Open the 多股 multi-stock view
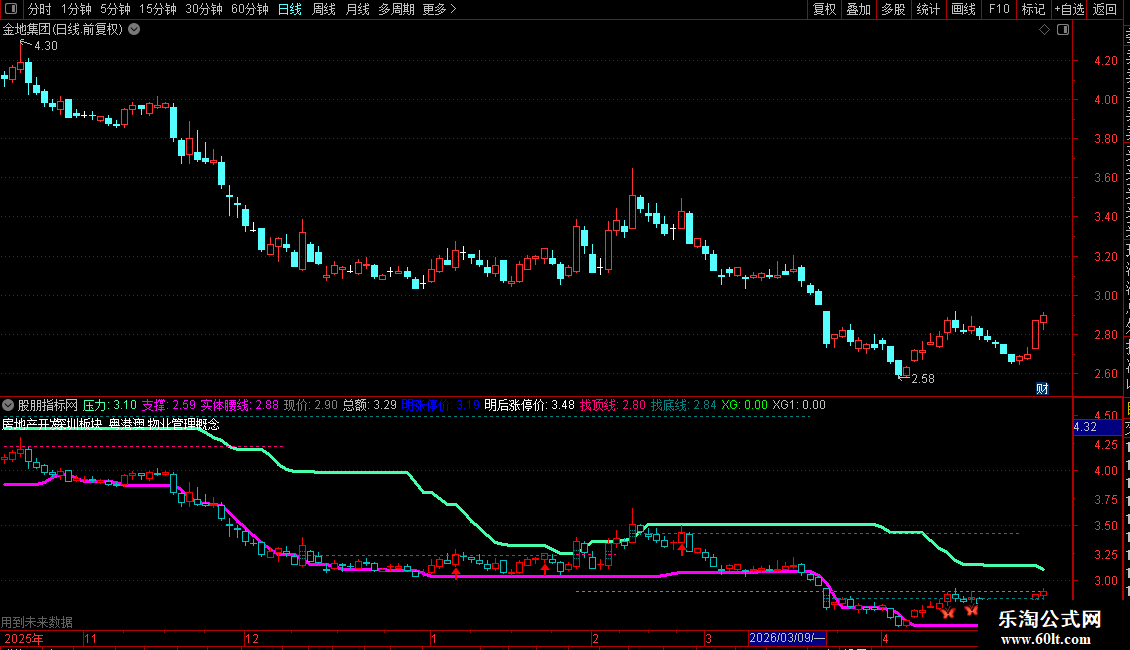This screenshot has width=1130, height=650. 893,9
